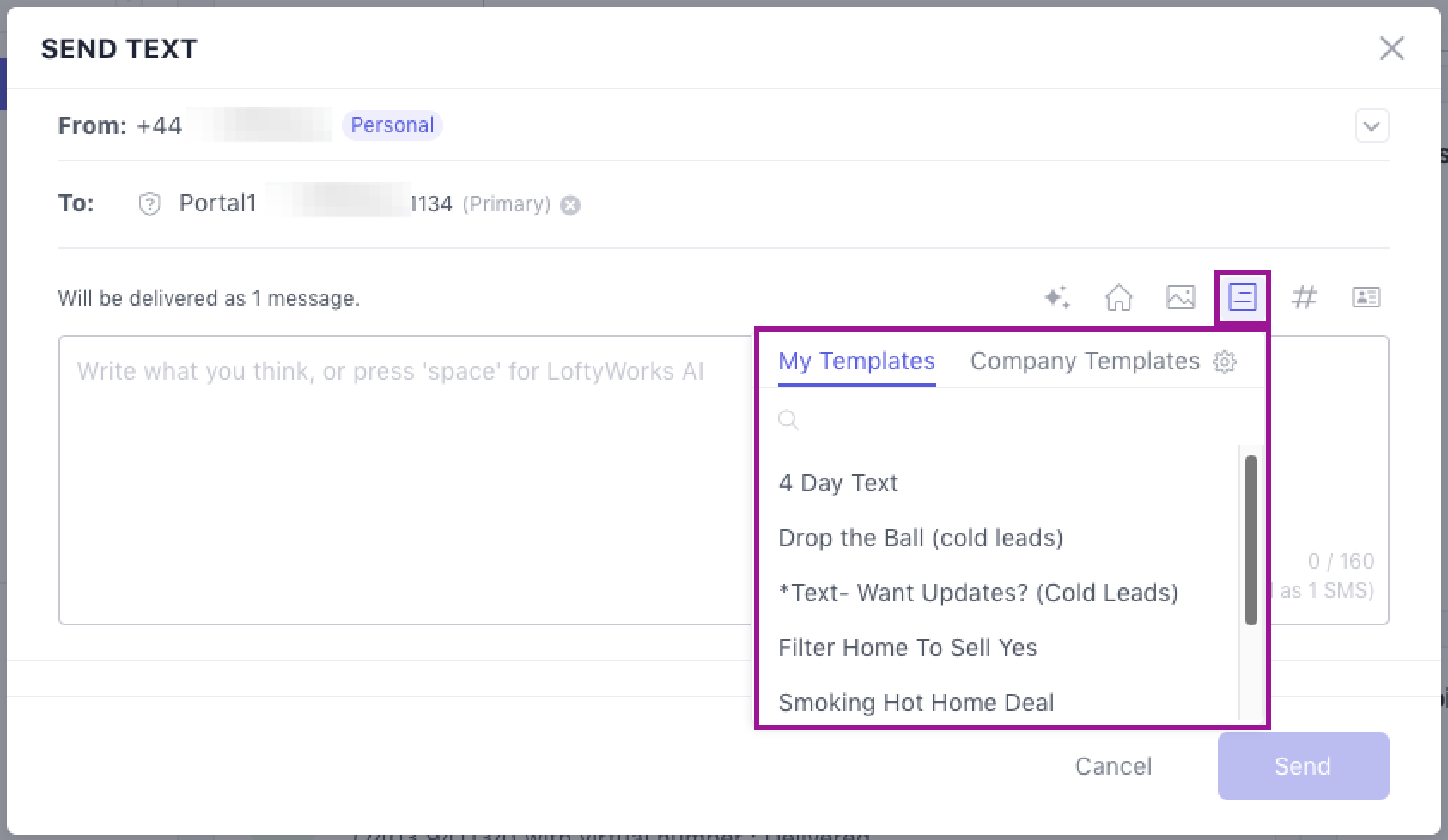Image resolution: width=1448 pixels, height=840 pixels.
Task: Choose the 4 Day Text template
Action: click(837, 483)
